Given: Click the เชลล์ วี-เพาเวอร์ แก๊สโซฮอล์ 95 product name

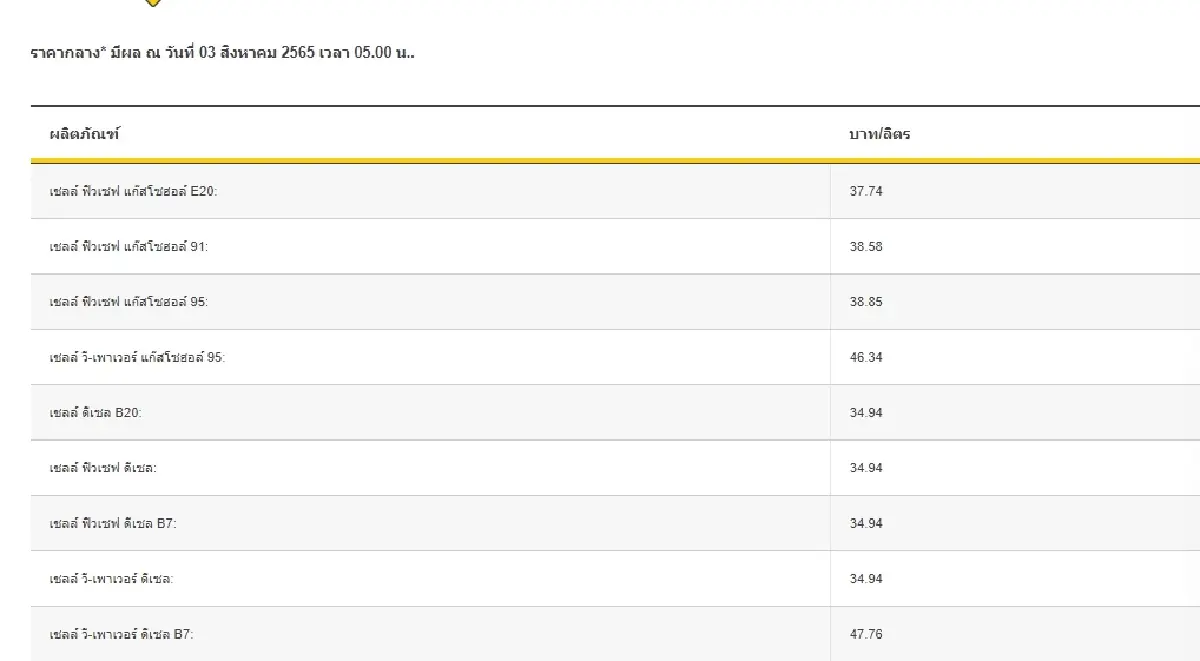Looking at the screenshot, I should [x=138, y=357].
